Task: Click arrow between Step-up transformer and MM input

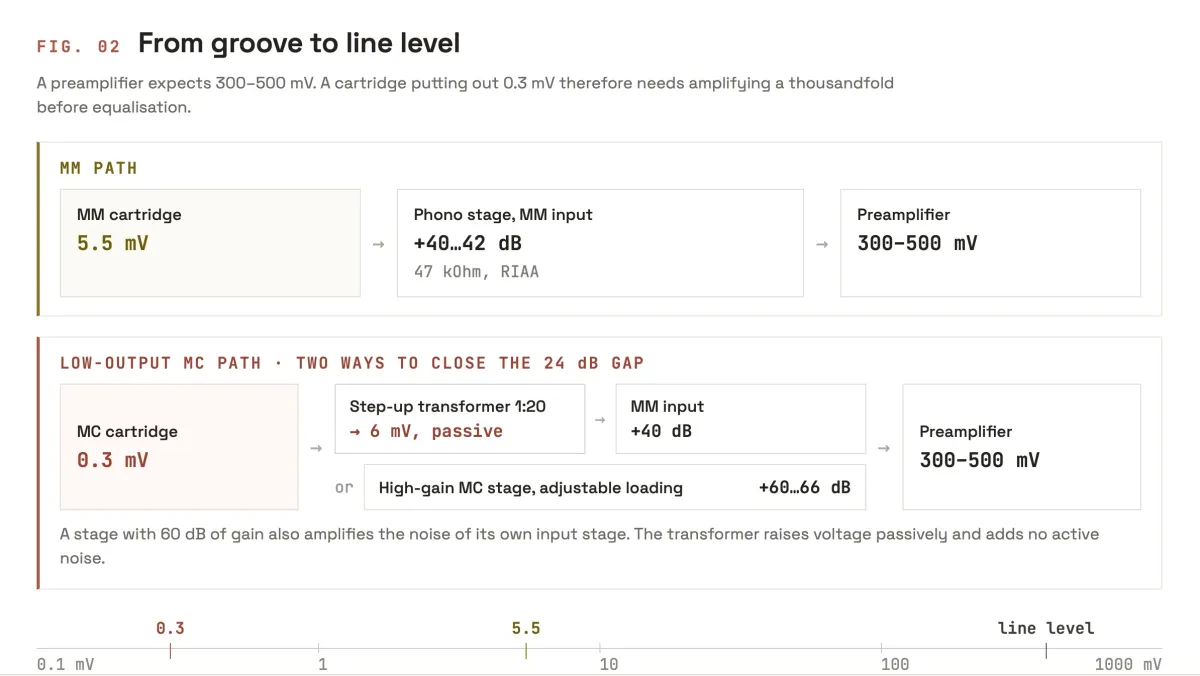Action: (600, 420)
